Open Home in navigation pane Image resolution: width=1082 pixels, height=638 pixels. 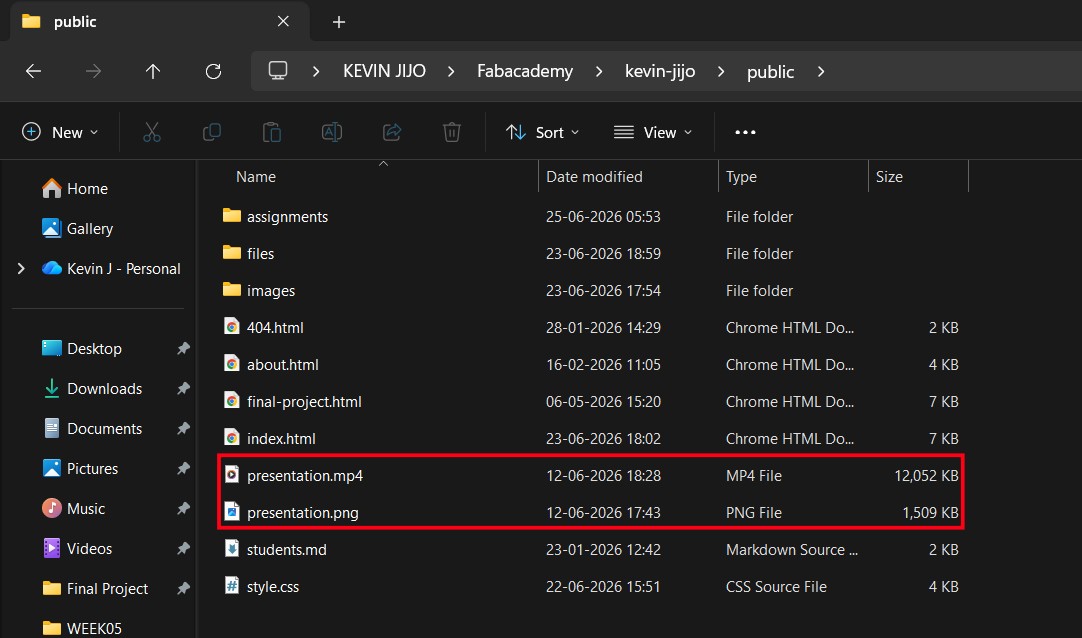point(75,188)
